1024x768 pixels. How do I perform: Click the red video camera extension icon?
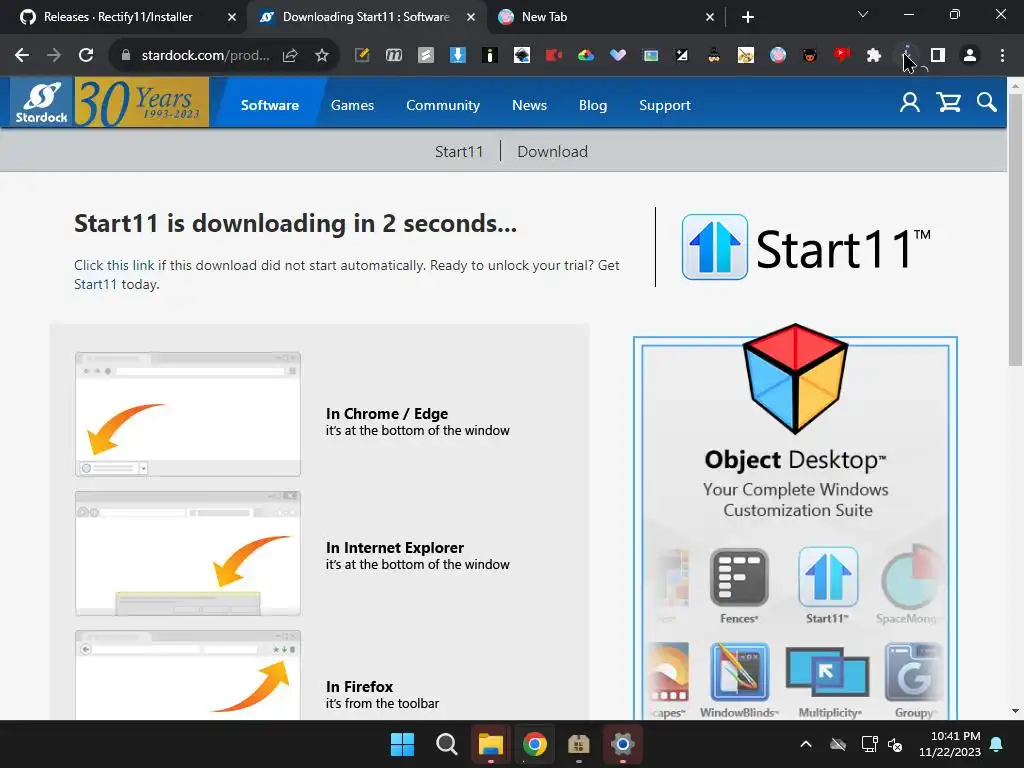click(554, 56)
